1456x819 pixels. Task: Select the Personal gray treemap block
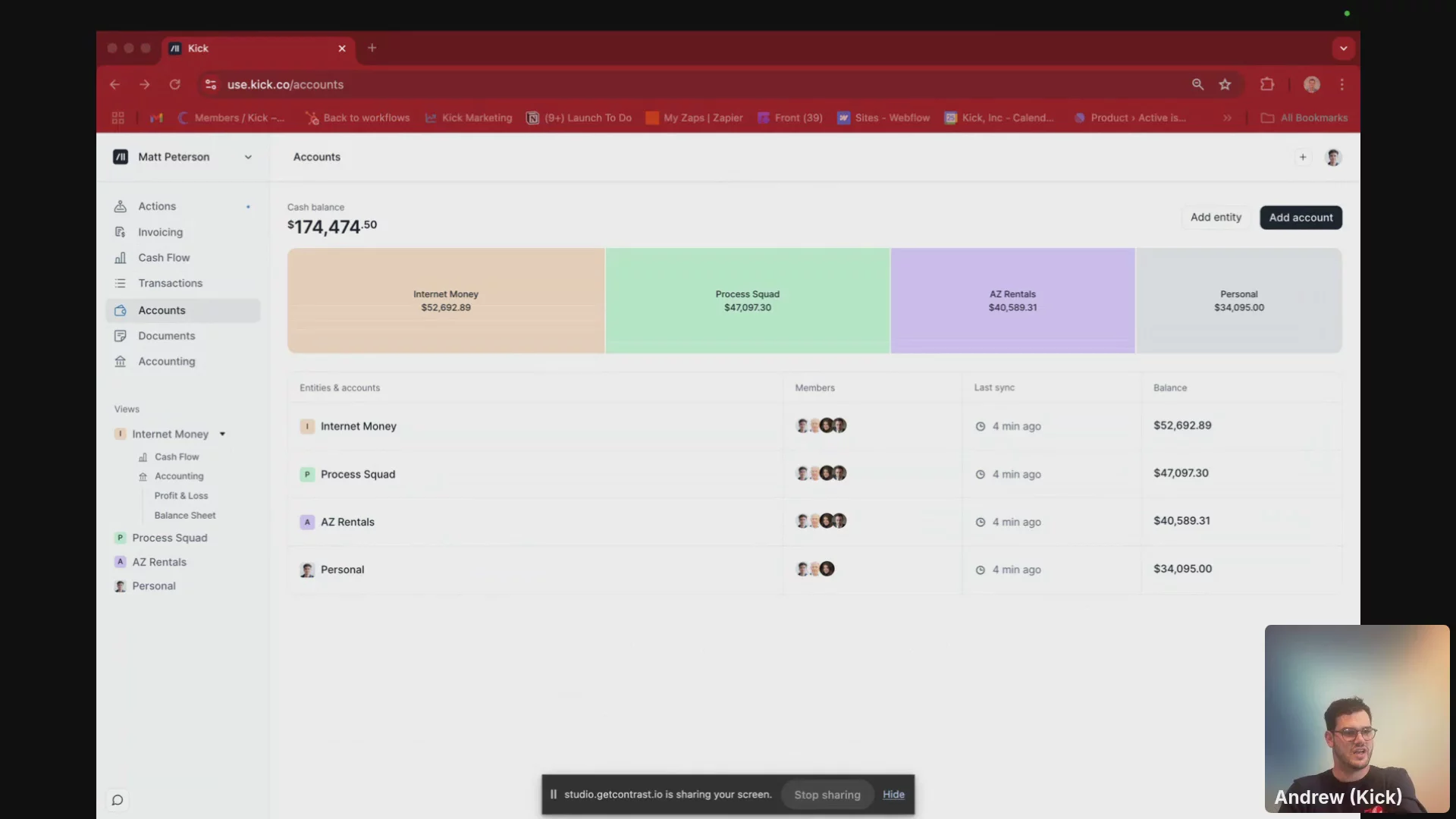pos(1239,300)
